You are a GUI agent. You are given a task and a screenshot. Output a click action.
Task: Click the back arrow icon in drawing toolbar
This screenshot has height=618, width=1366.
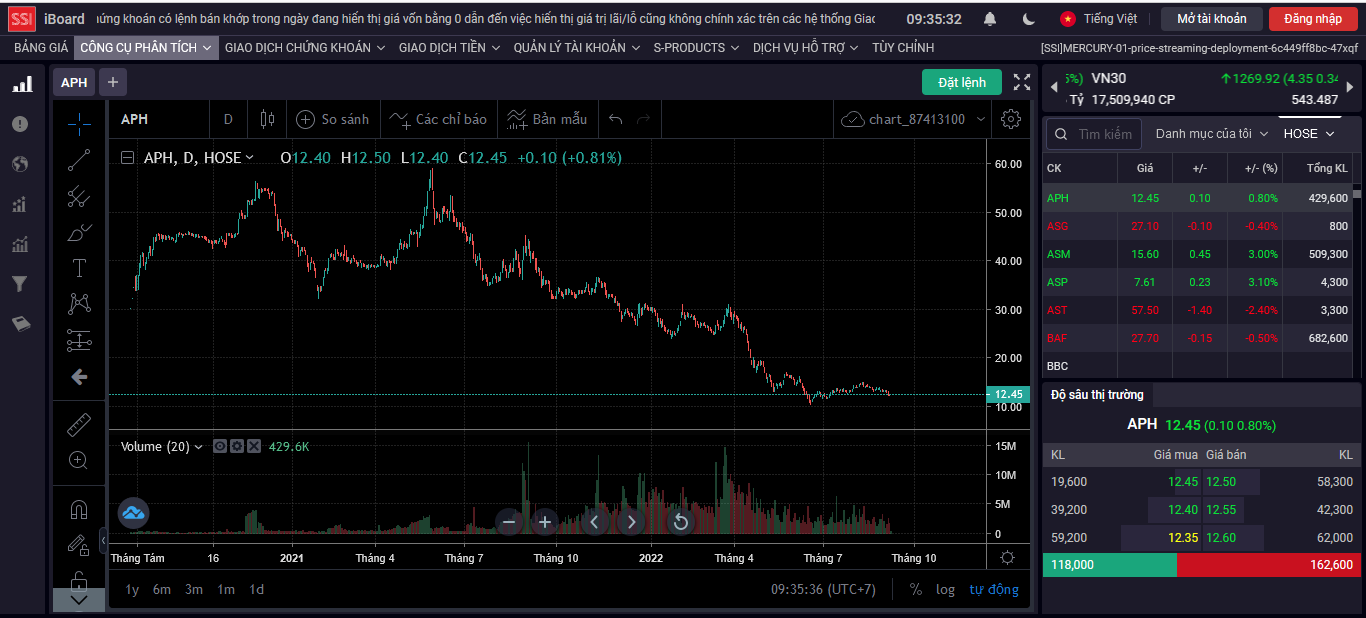click(79, 377)
